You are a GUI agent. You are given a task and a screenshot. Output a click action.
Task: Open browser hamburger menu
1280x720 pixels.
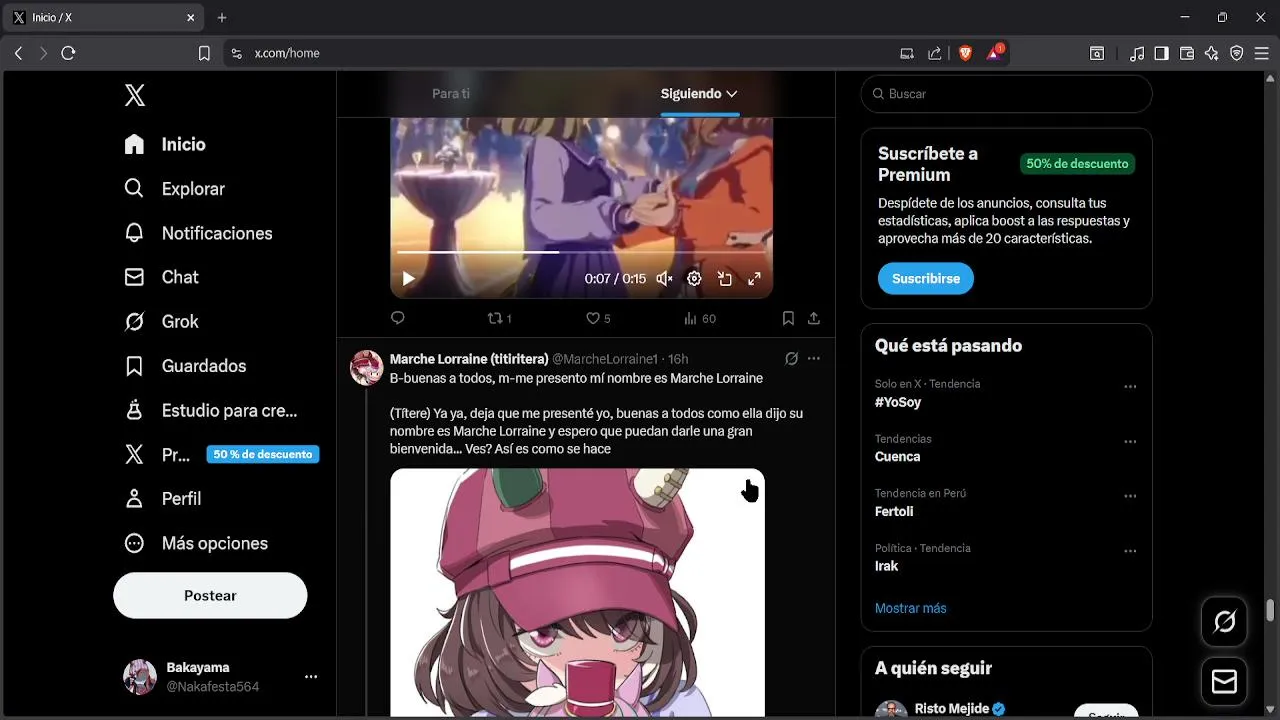1262,53
